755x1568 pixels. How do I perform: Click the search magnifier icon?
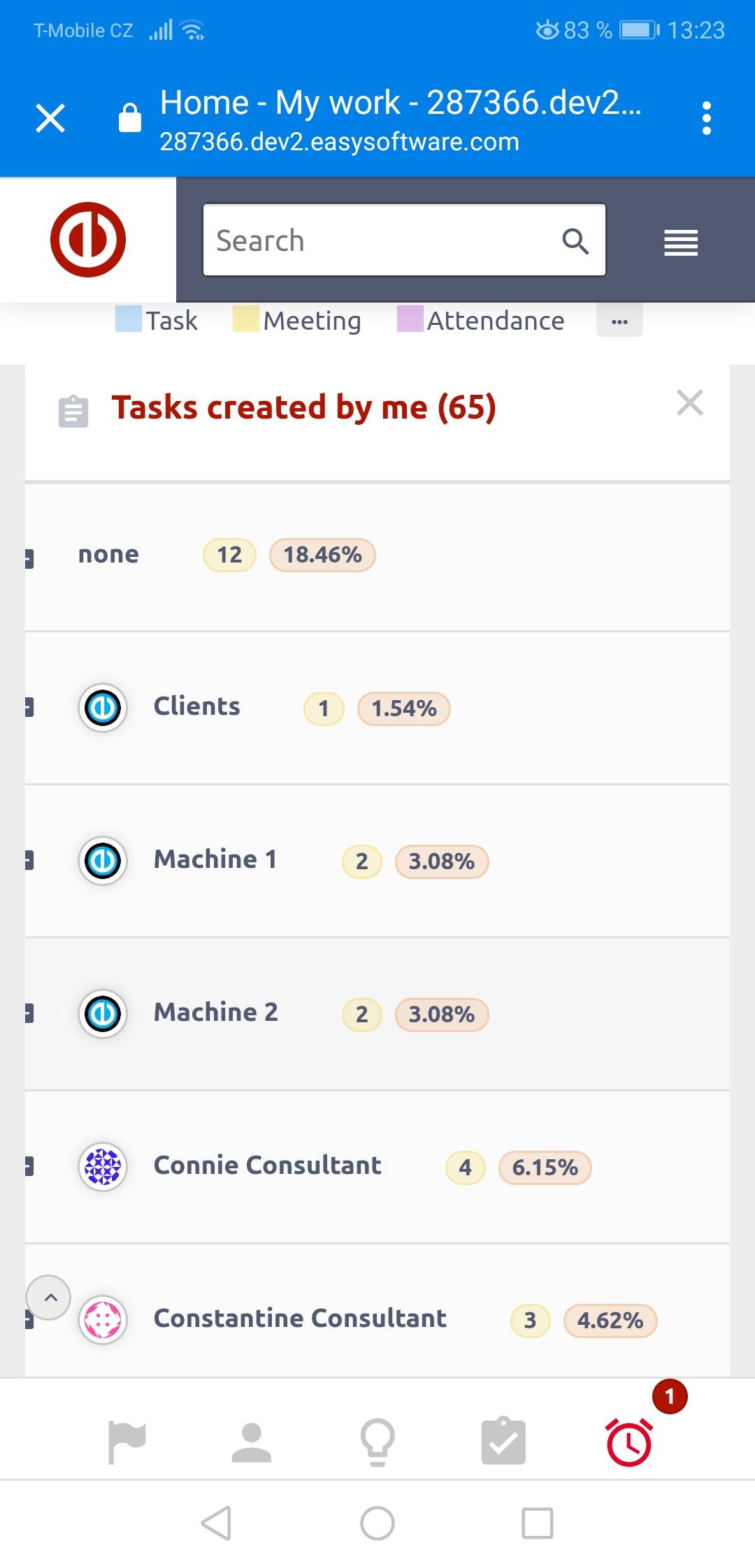(575, 241)
